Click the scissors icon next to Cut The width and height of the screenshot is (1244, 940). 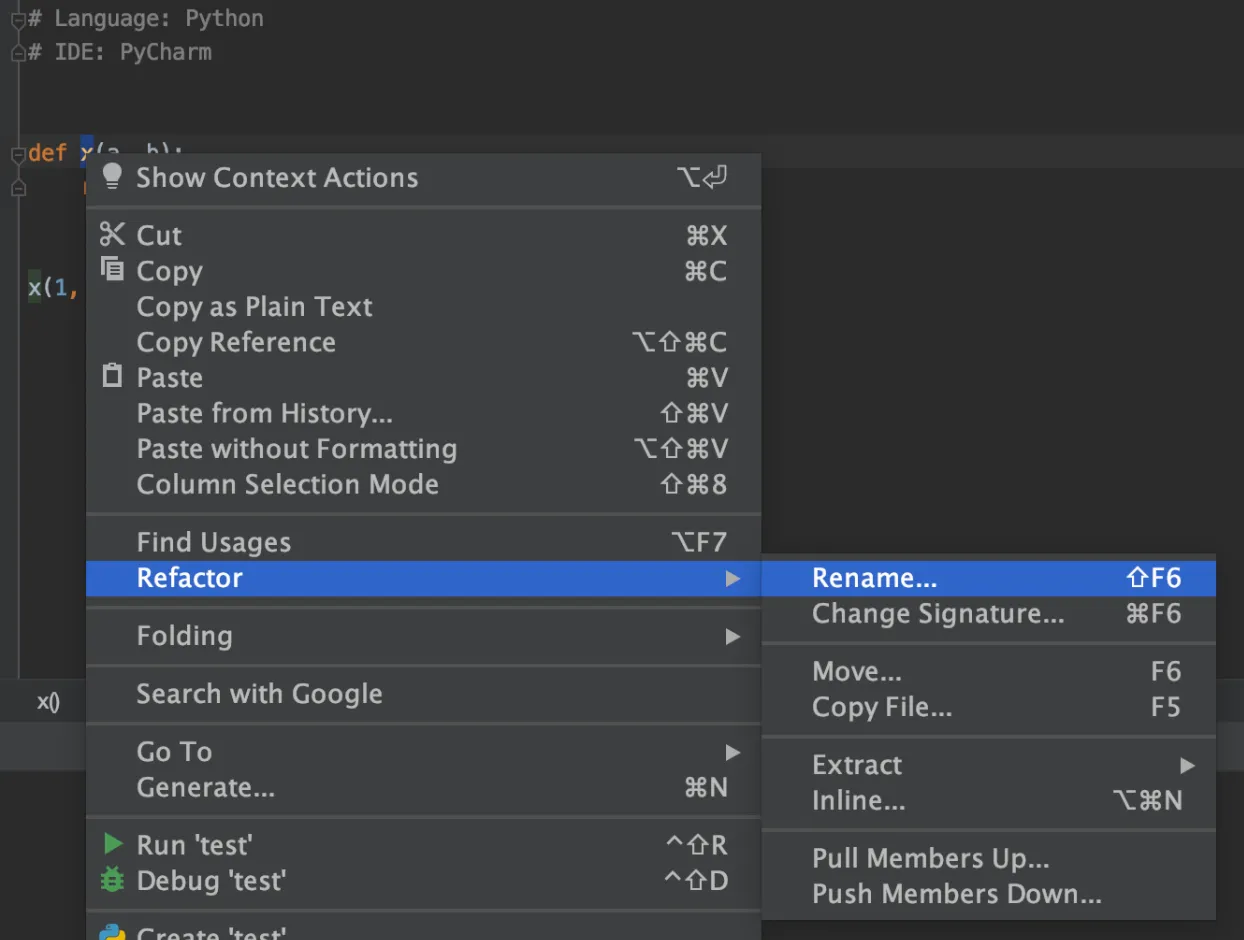tap(112, 235)
